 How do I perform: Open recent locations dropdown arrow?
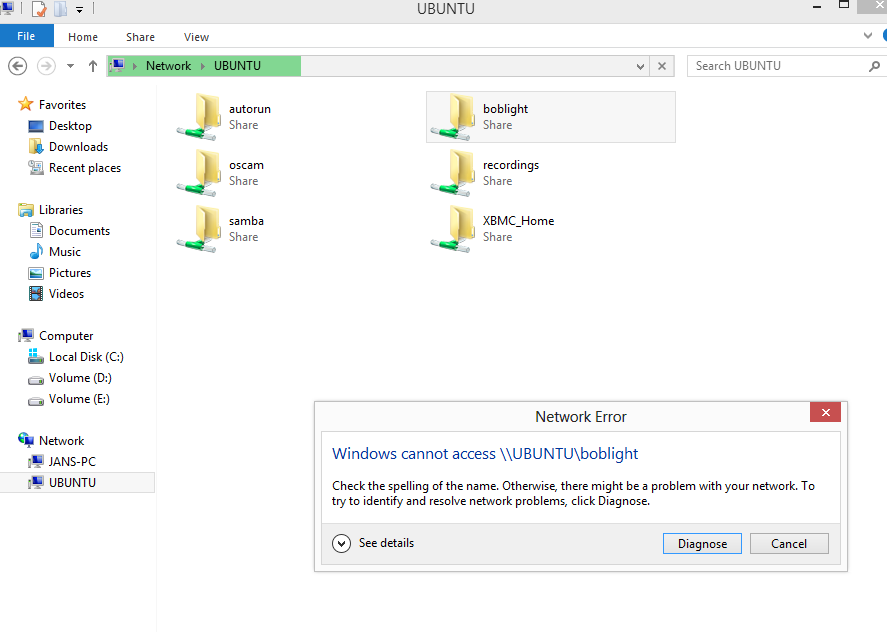pos(70,66)
